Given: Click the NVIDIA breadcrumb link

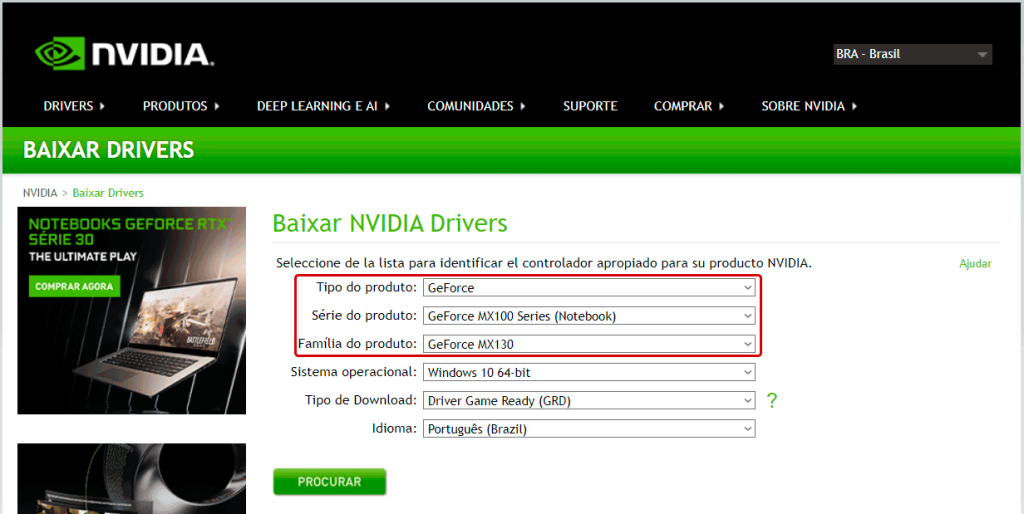Looking at the screenshot, I should point(40,193).
